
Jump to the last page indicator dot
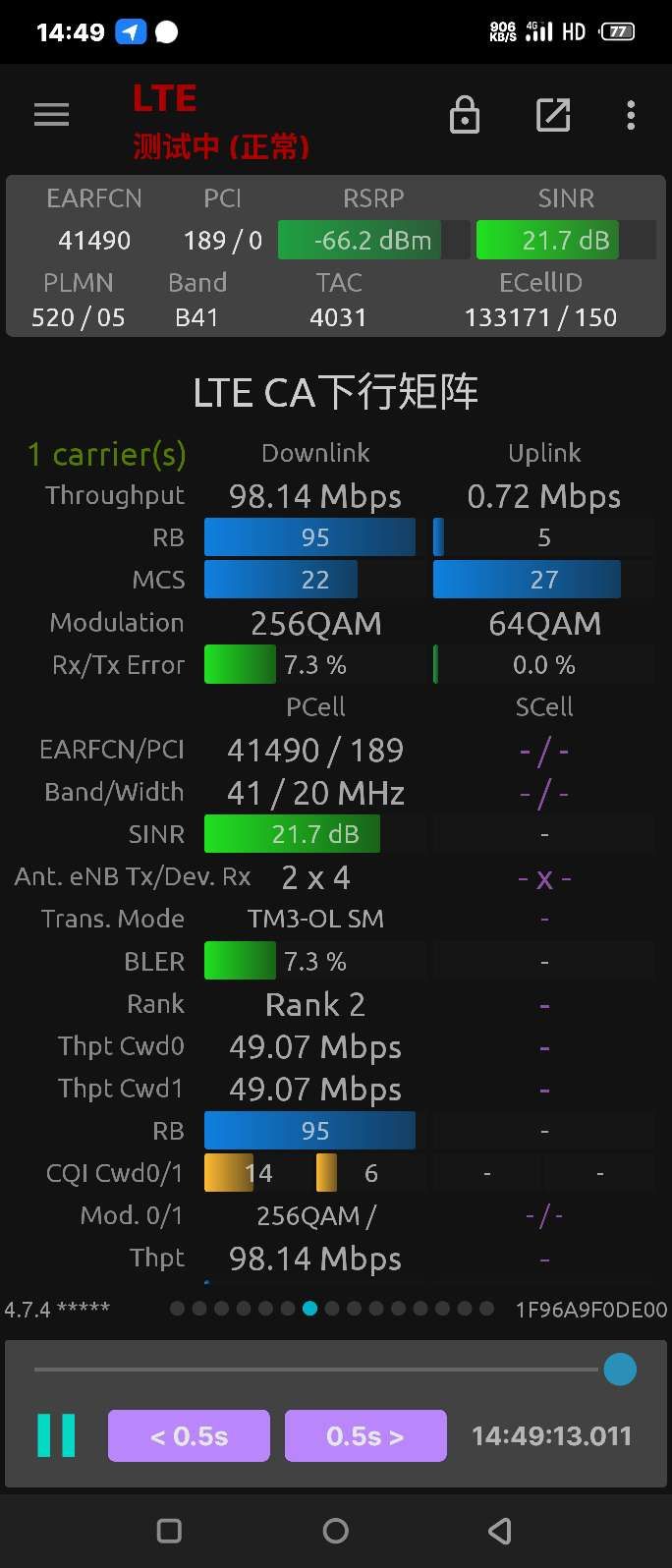(x=486, y=1308)
